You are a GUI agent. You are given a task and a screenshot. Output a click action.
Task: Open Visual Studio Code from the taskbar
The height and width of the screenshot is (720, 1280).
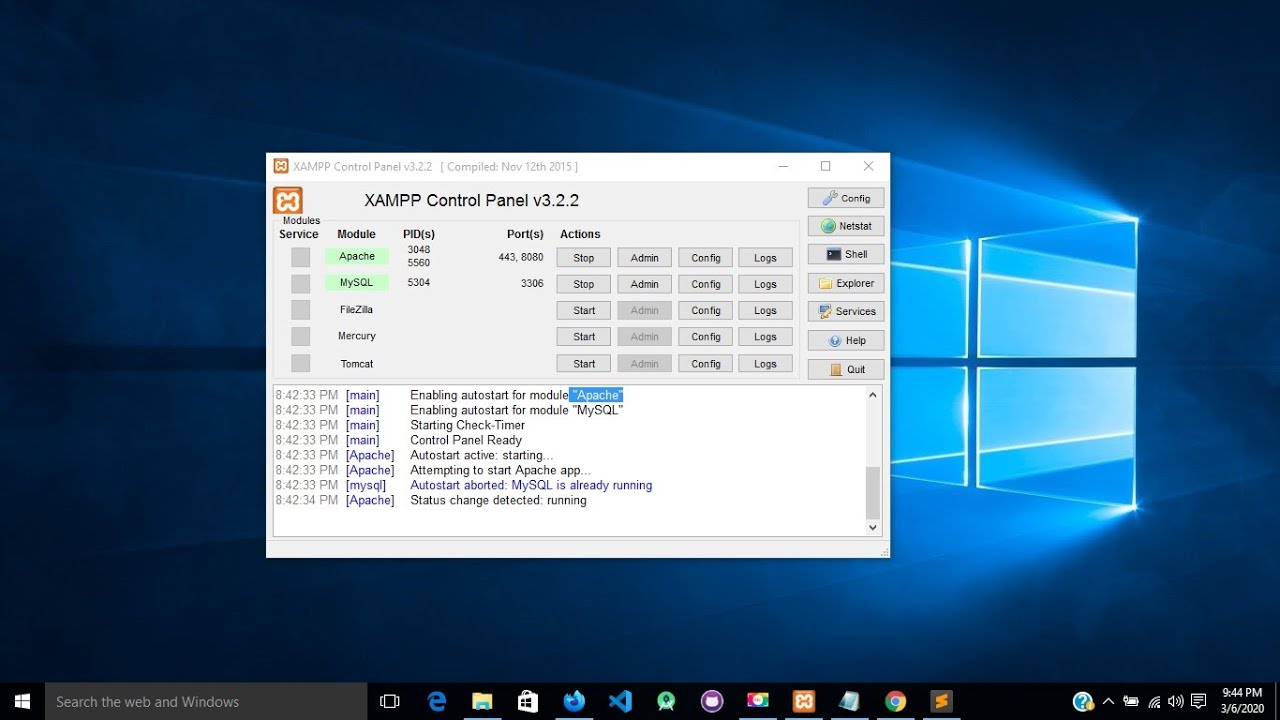pyautogui.click(x=620, y=701)
